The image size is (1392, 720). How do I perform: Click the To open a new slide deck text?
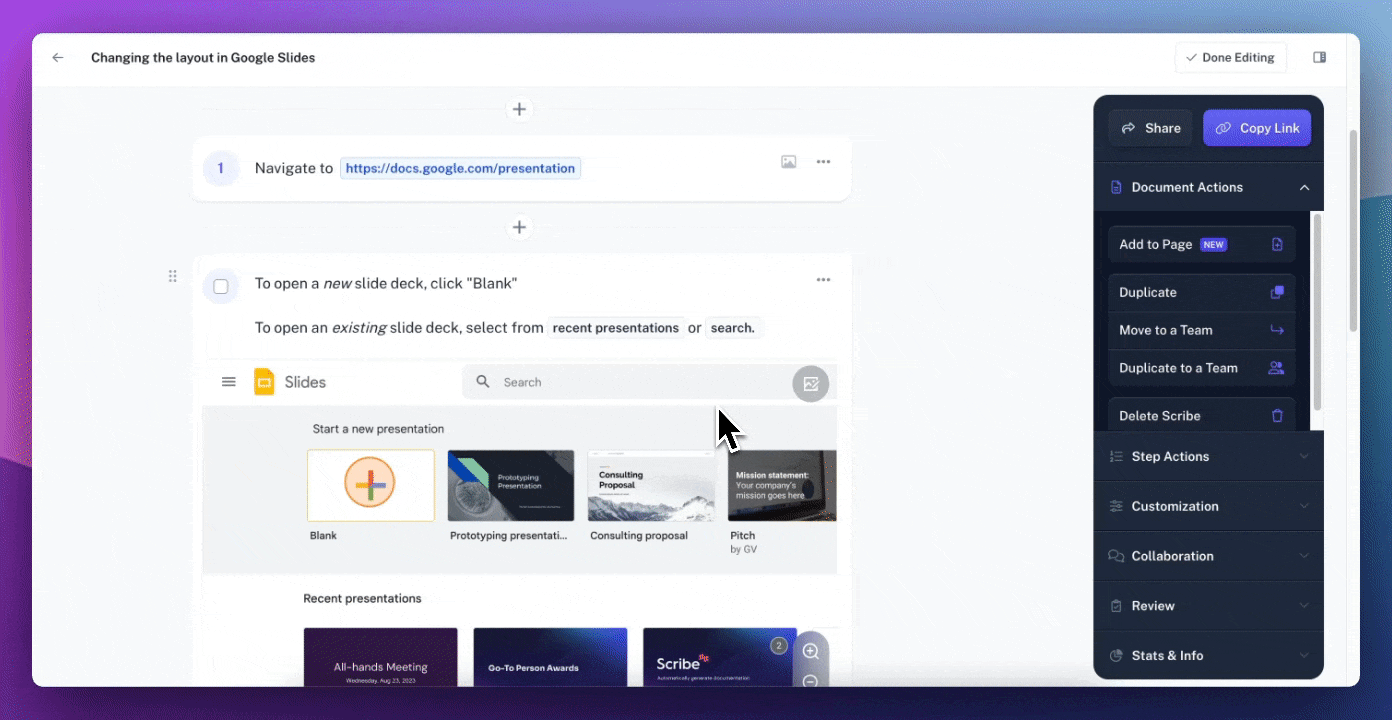[386, 283]
